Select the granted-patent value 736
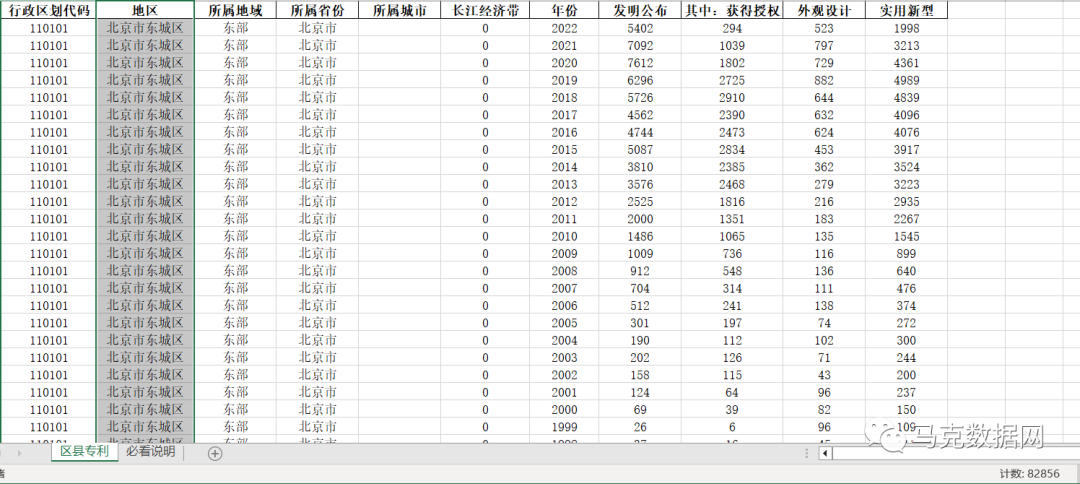The height and width of the screenshot is (484, 1080). point(732,253)
